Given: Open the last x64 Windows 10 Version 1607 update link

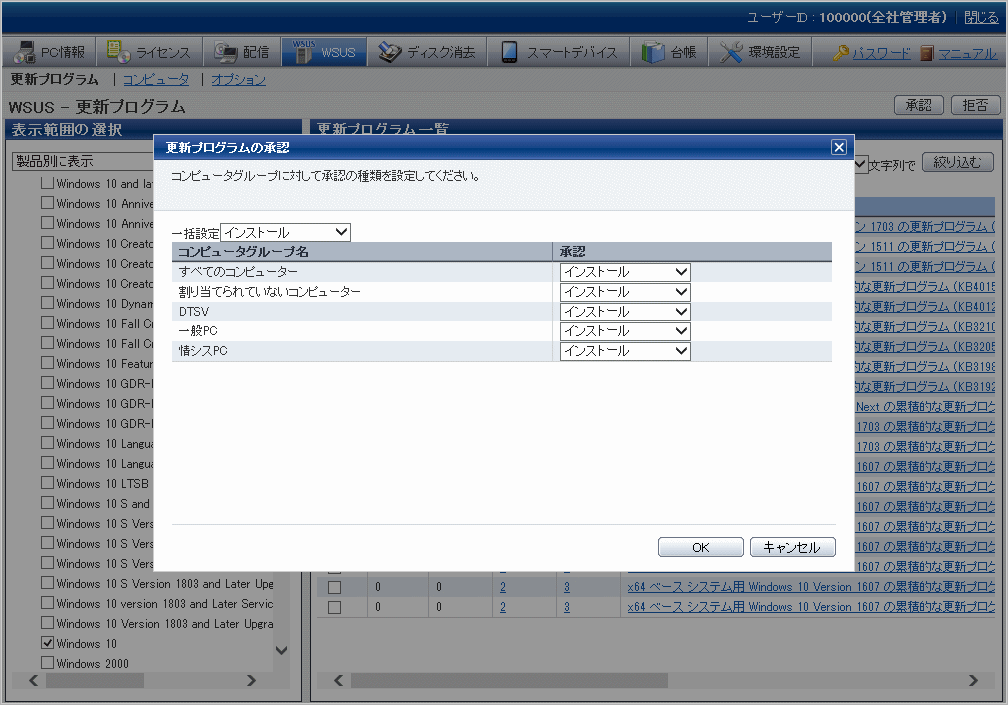Looking at the screenshot, I should 811,607.
